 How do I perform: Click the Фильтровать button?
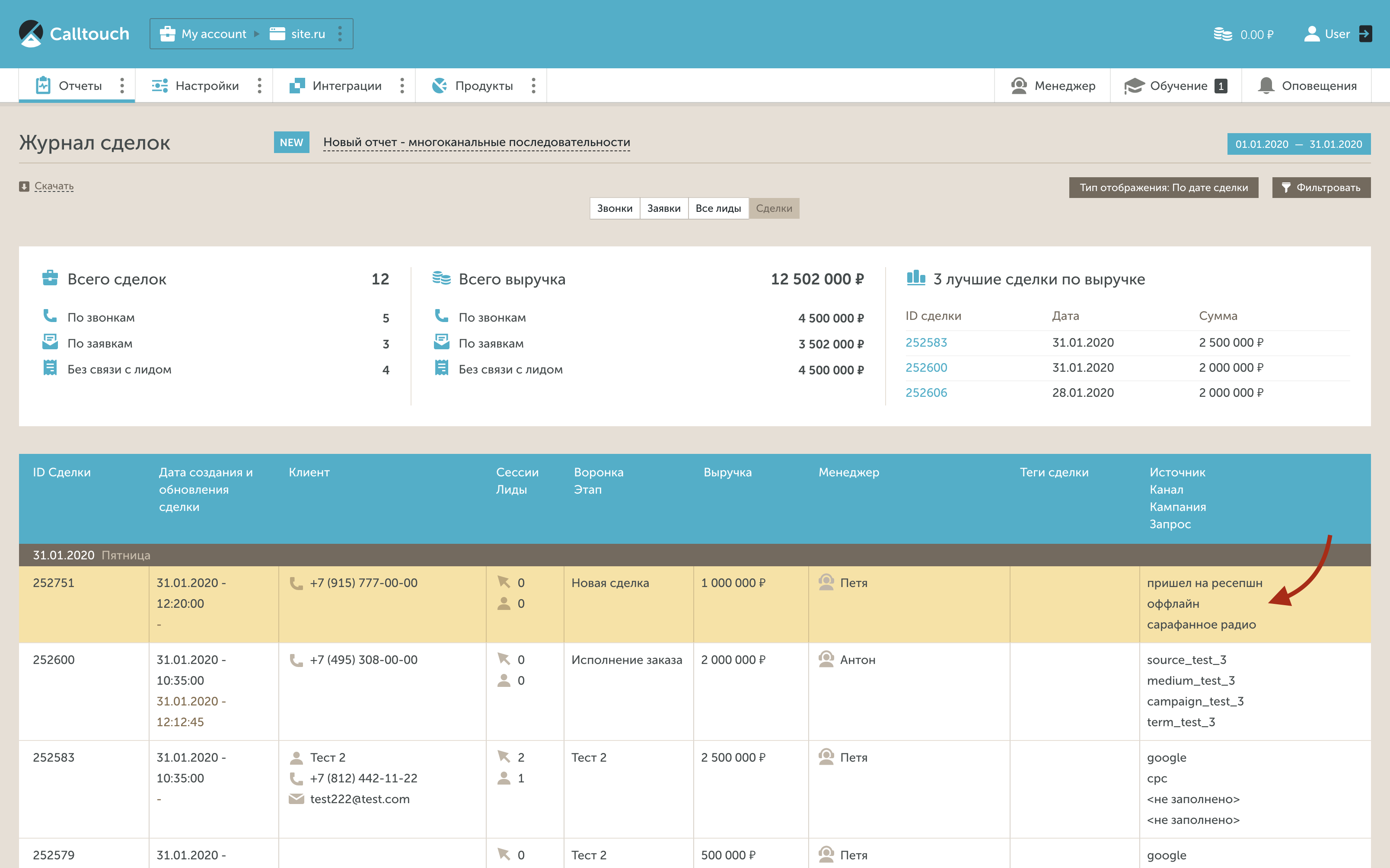coord(1321,188)
